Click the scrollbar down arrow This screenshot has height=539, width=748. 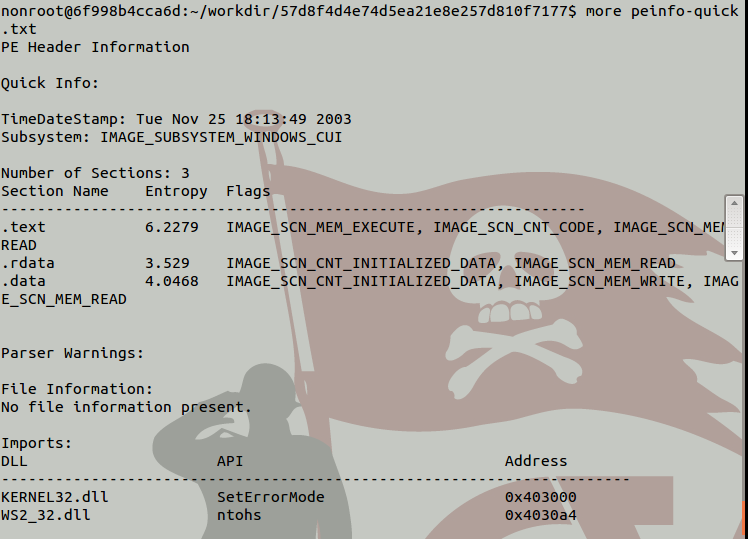click(x=735, y=252)
